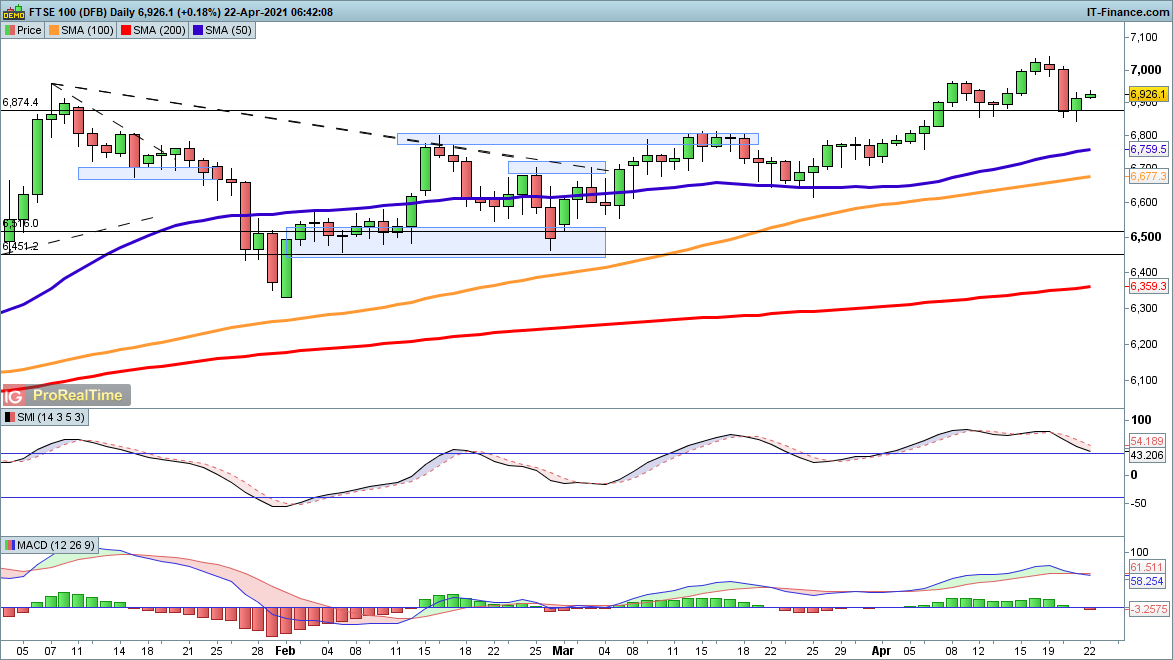This screenshot has height=660, width=1173.
Task: Click the Price legend candle icon
Action: 9,31
